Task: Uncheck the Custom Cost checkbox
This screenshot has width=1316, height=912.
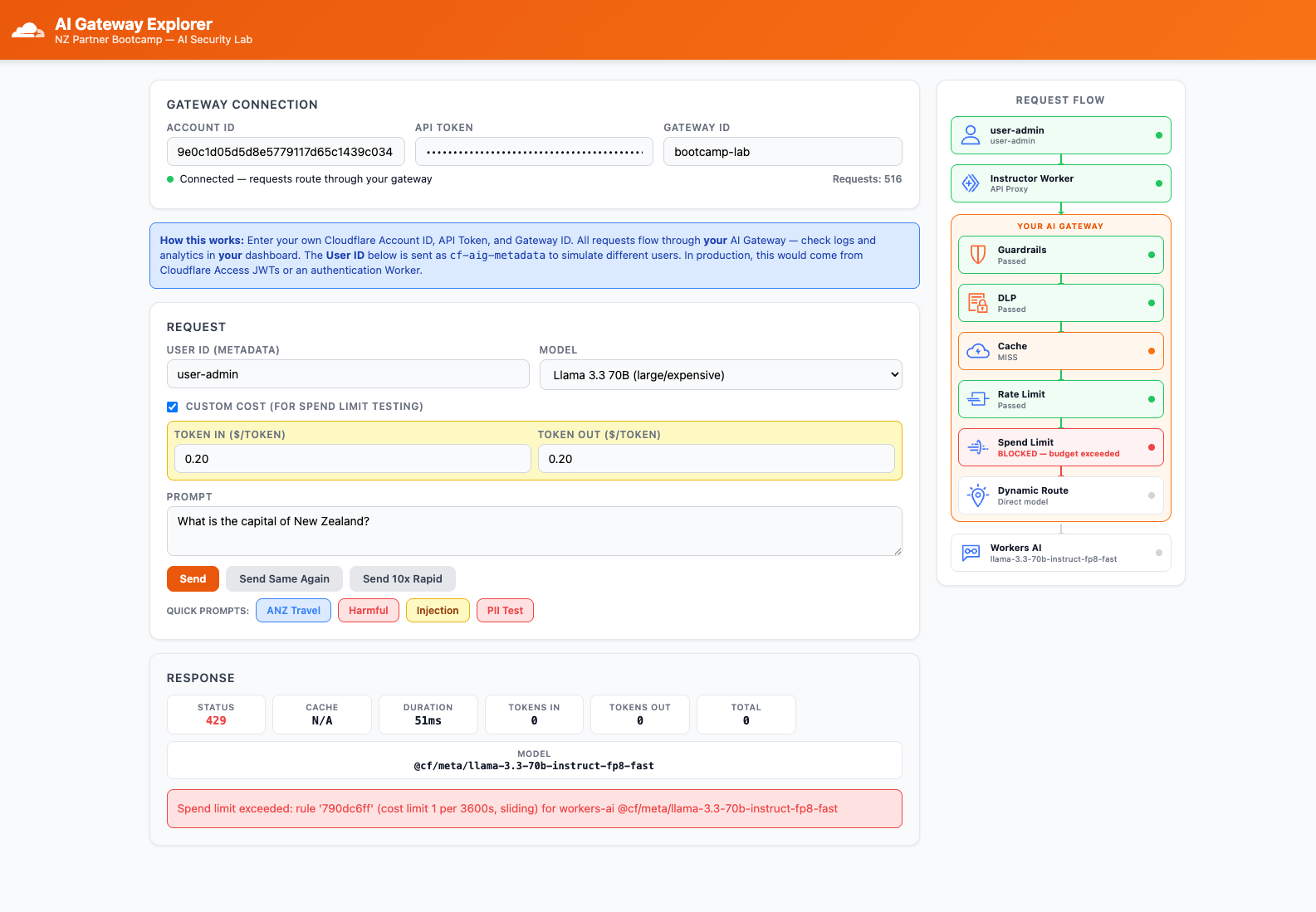Action: point(173,407)
